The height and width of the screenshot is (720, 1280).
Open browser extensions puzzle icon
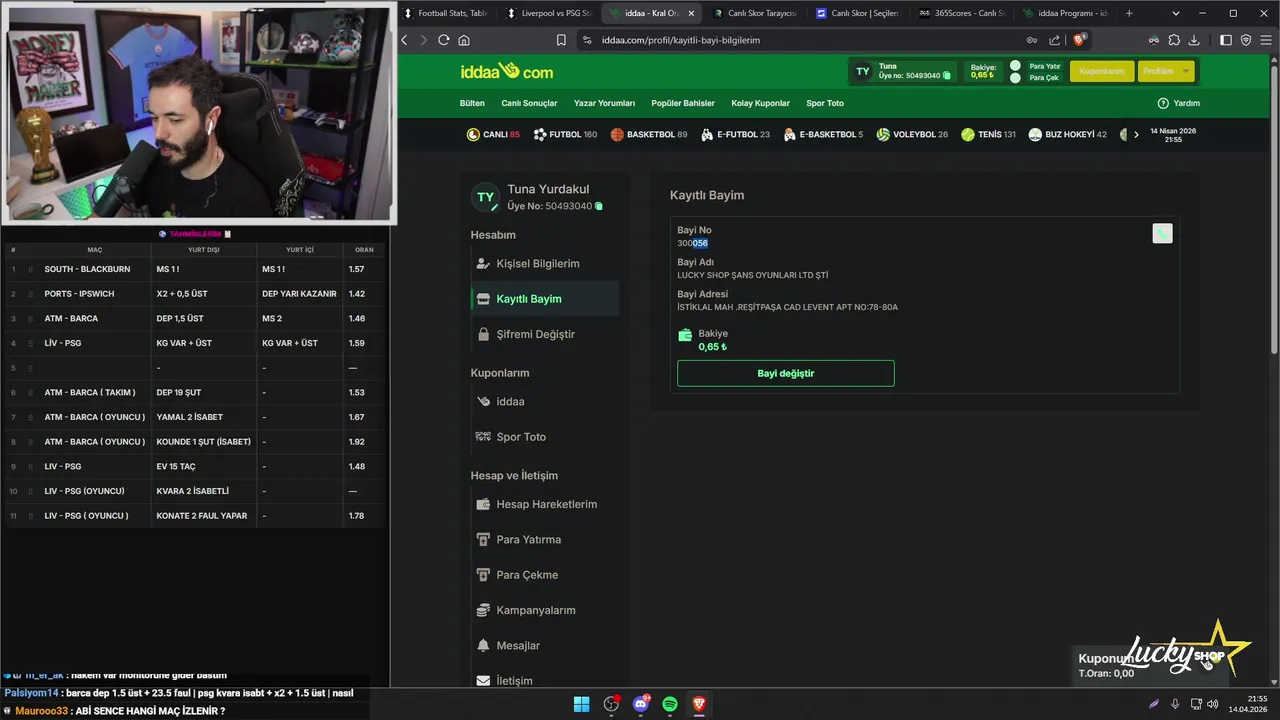[x=1174, y=40]
